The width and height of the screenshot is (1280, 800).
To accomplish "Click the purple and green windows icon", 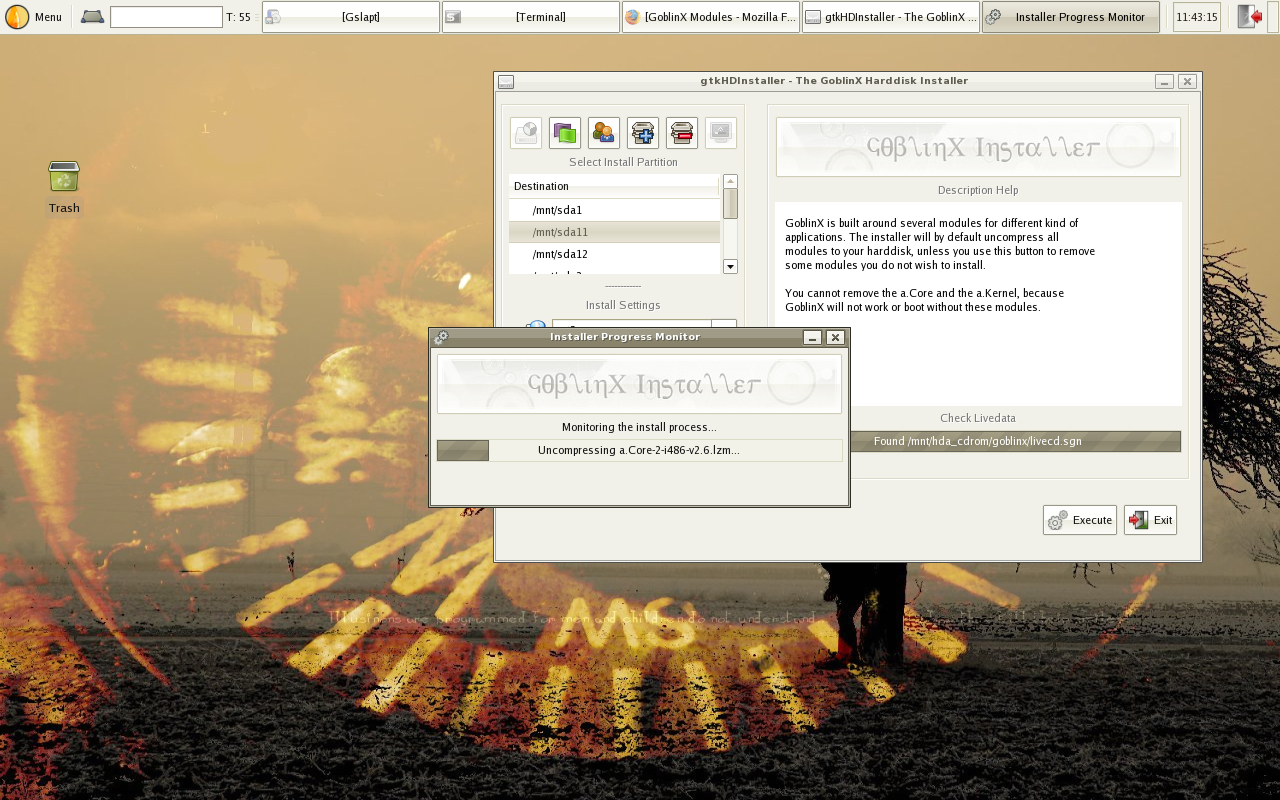I will (x=565, y=133).
